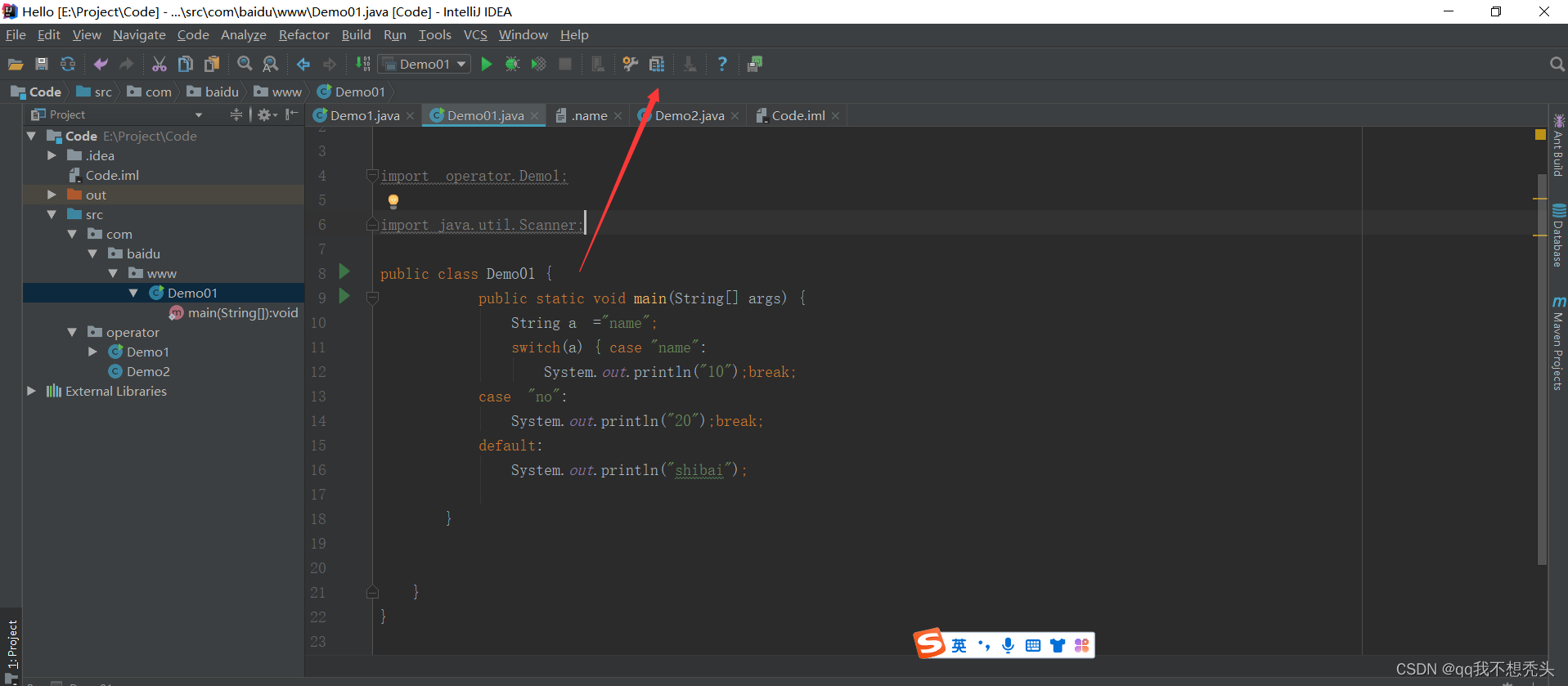Paste from clipboard via the toolbar icon

coord(212,64)
